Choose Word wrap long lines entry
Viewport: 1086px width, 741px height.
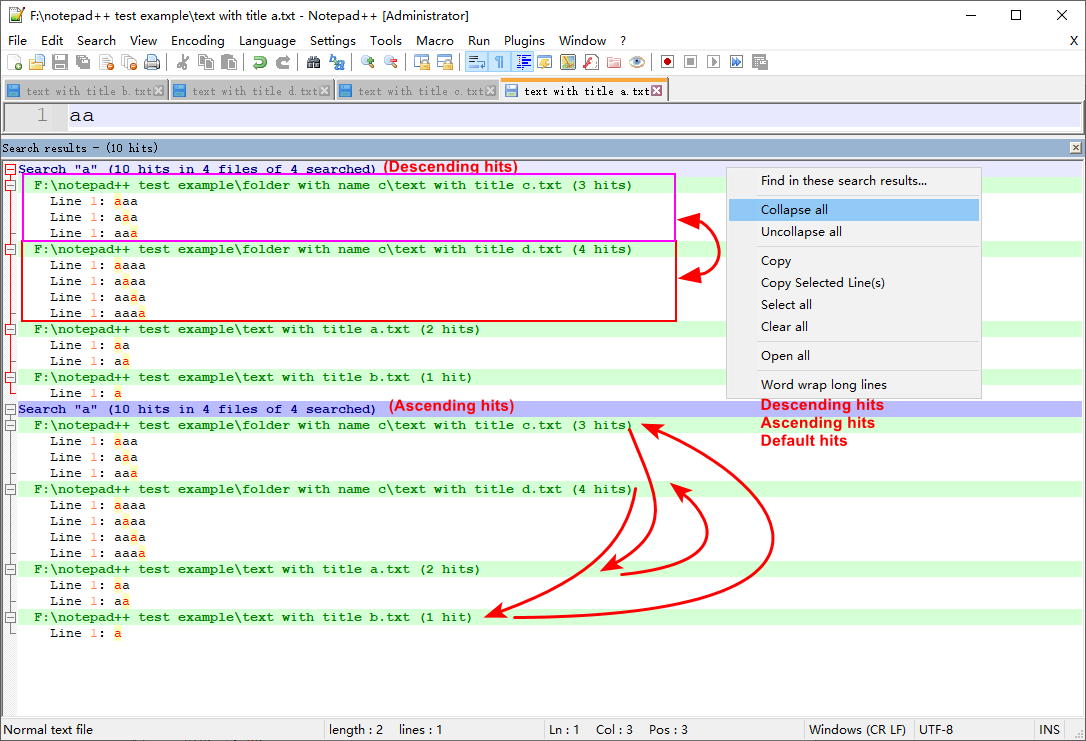coord(853,385)
